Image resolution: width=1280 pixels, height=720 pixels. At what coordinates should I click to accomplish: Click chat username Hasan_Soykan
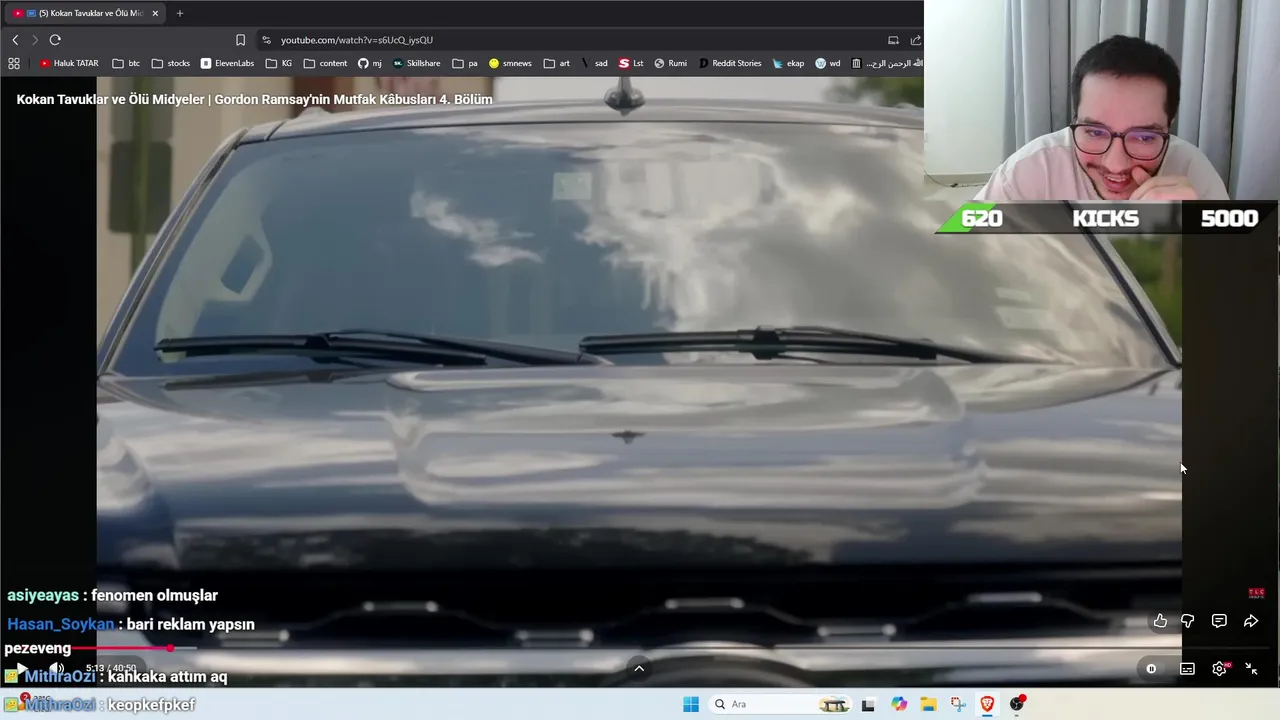coord(61,624)
